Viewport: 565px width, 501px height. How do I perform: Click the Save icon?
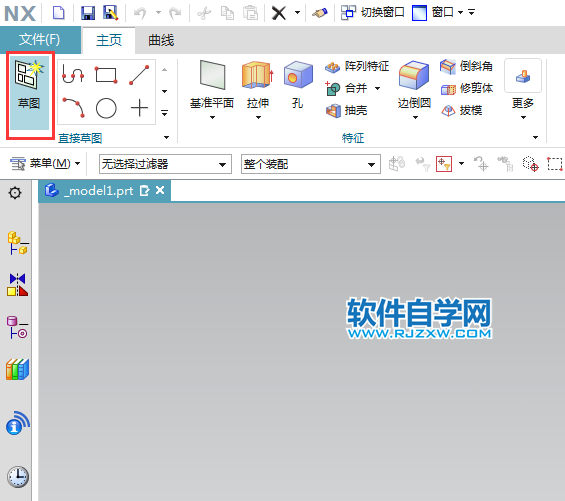tap(88, 13)
